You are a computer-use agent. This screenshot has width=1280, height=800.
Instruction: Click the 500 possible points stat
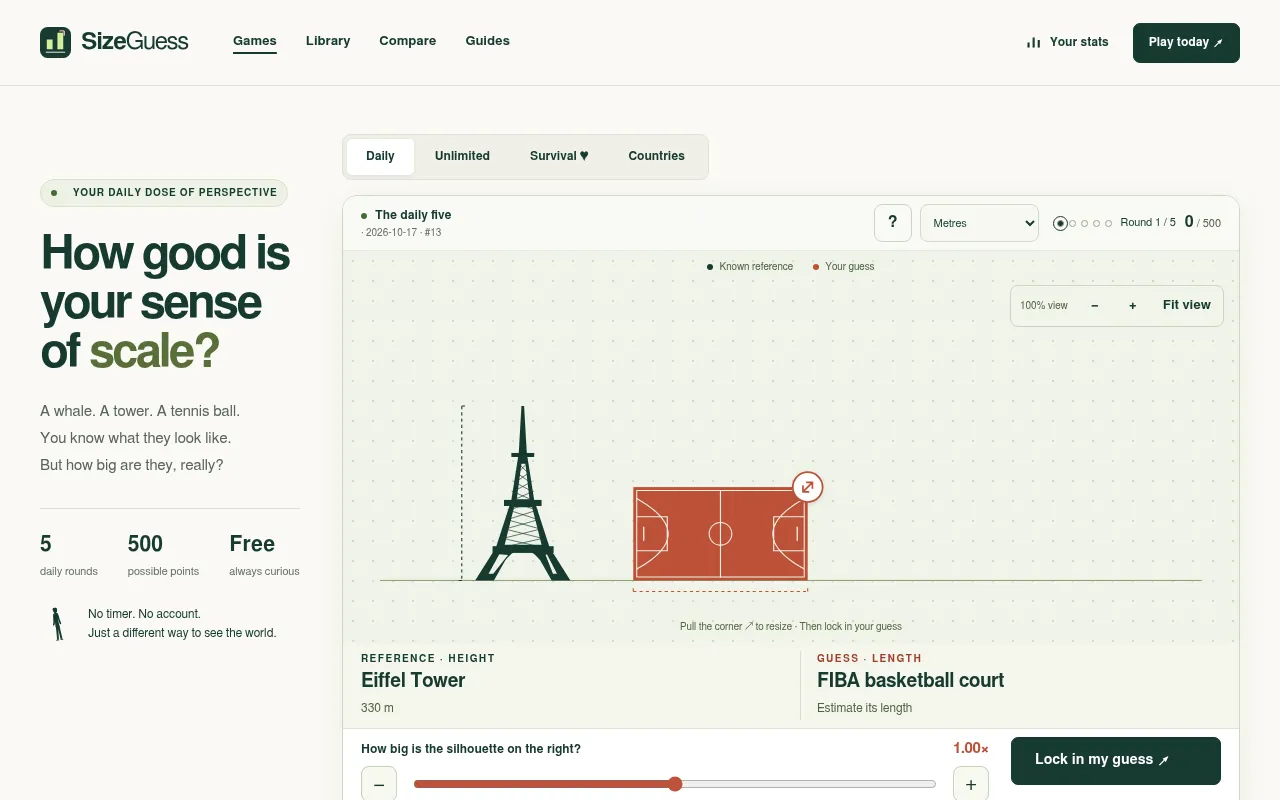coord(163,555)
